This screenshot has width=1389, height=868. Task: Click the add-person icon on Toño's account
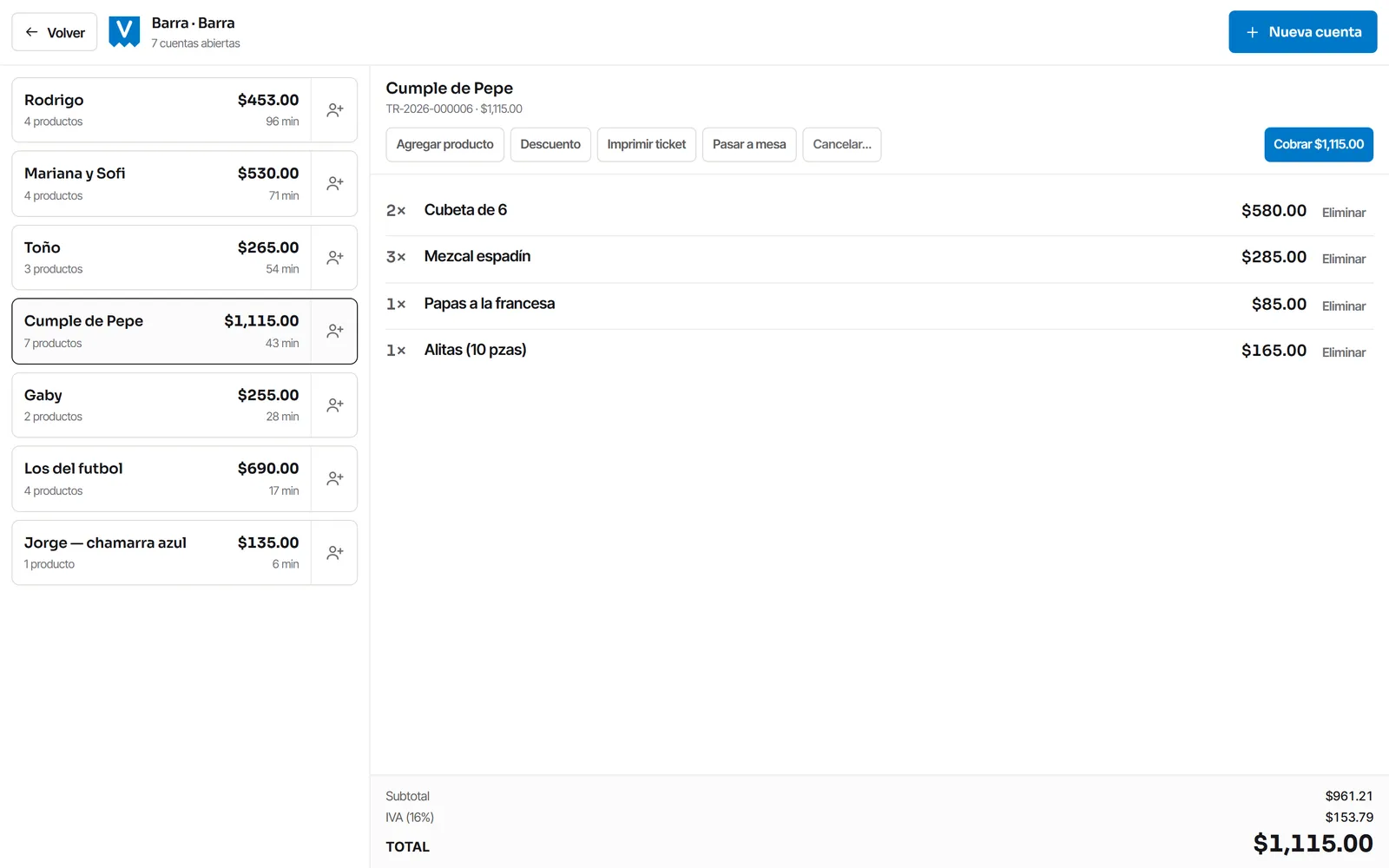coord(334,258)
